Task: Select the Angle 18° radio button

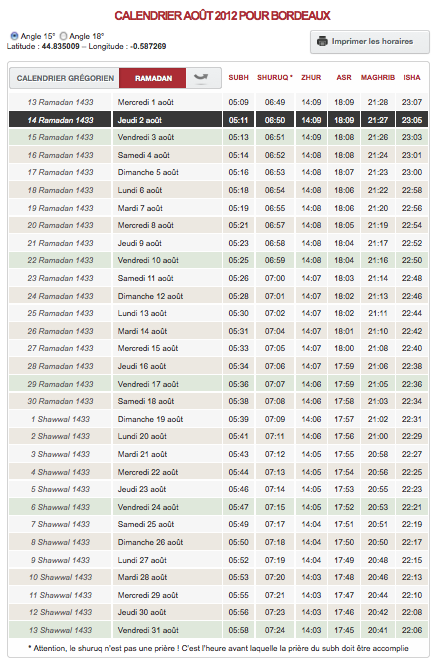Action: (63, 36)
